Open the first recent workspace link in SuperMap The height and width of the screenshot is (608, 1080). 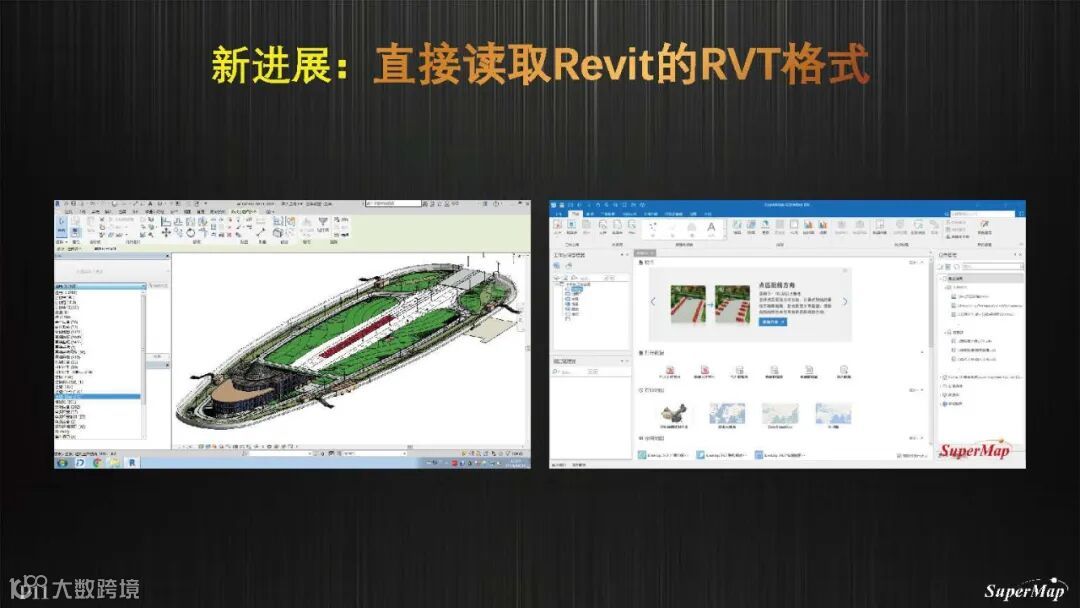(x=663, y=455)
